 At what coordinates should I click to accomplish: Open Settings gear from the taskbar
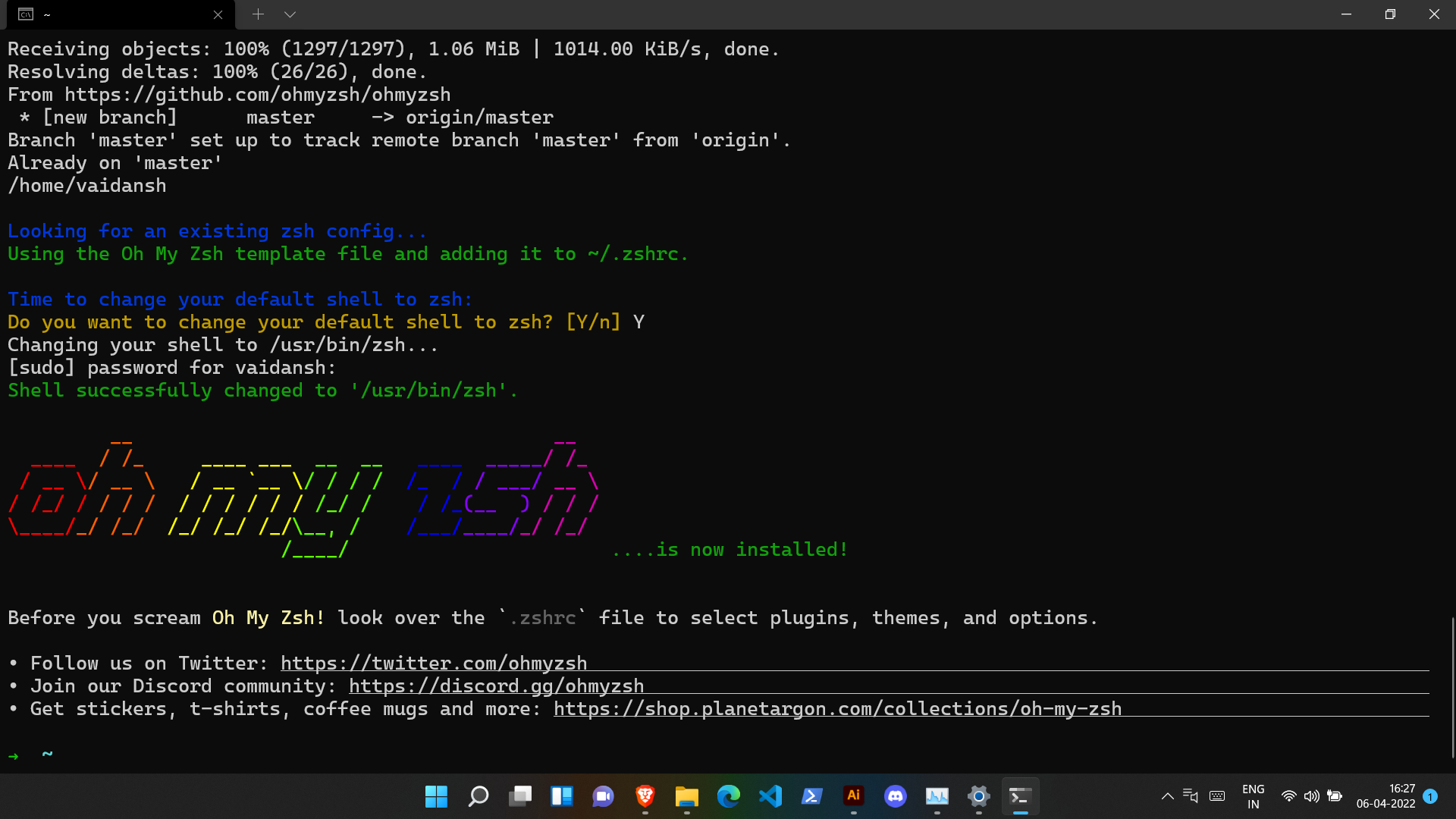[x=979, y=796]
